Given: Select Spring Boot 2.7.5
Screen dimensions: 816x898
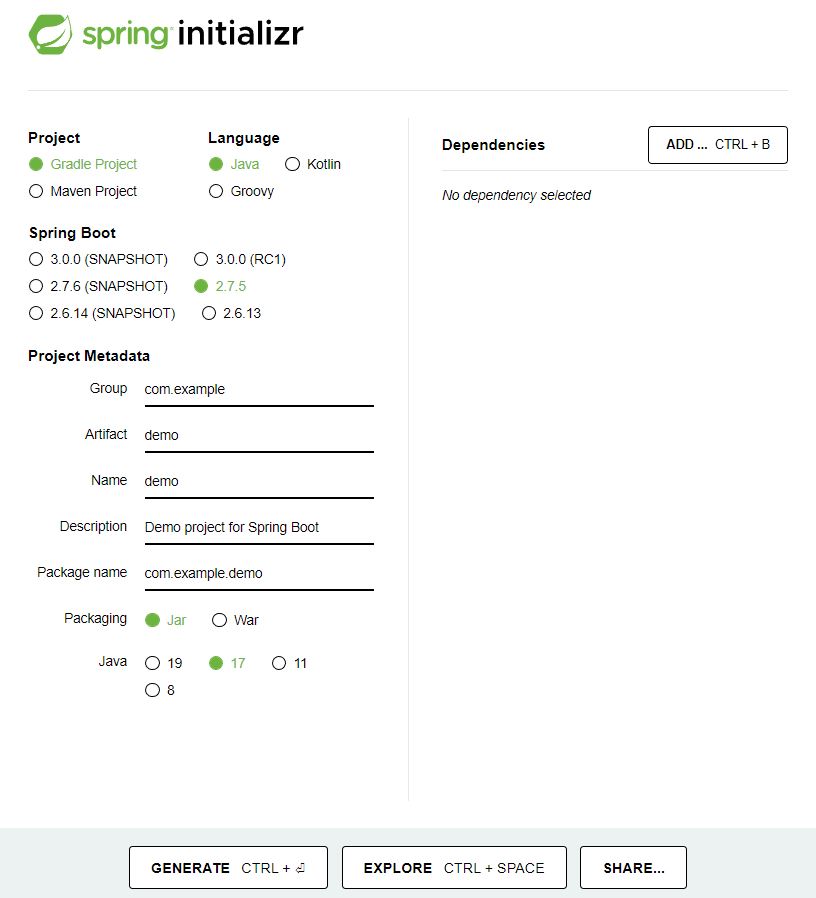Looking at the screenshot, I should [201, 286].
